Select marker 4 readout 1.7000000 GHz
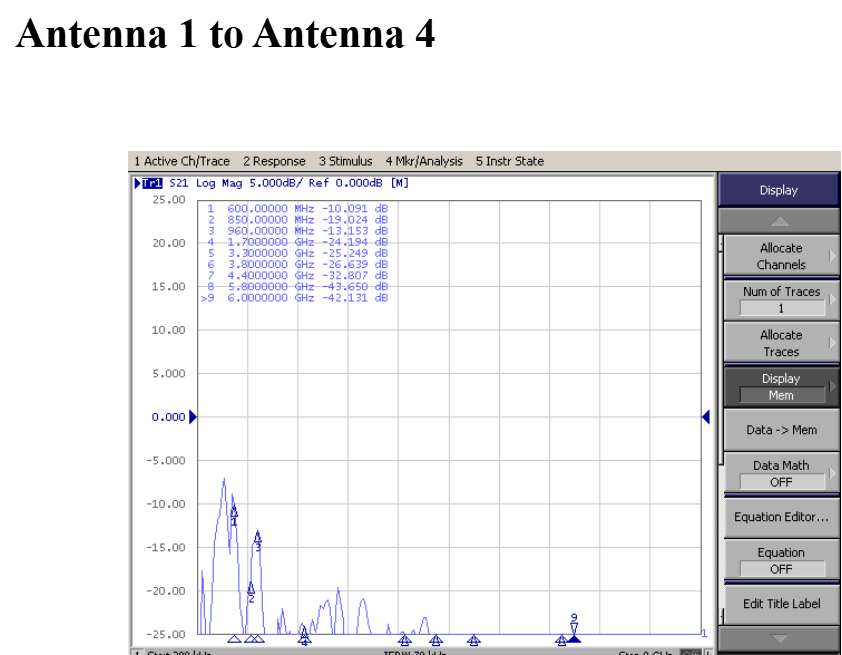Viewport: 842px width, 655px height. (298, 242)
